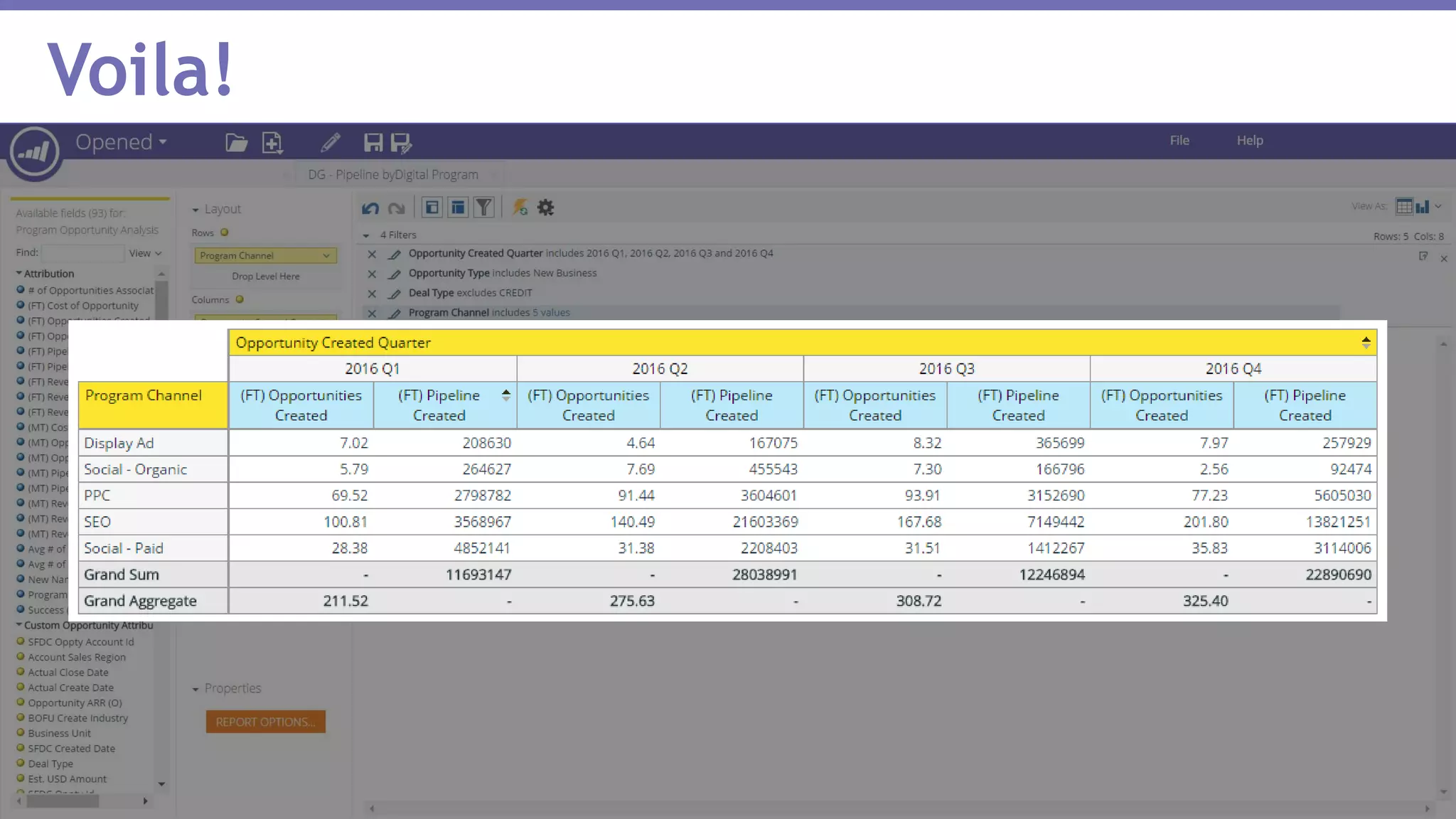The width and height of the screenshot is (1456, 819).
Task: Edit the Opportunity Created Quarter filter
Action: tap(395, 254)
